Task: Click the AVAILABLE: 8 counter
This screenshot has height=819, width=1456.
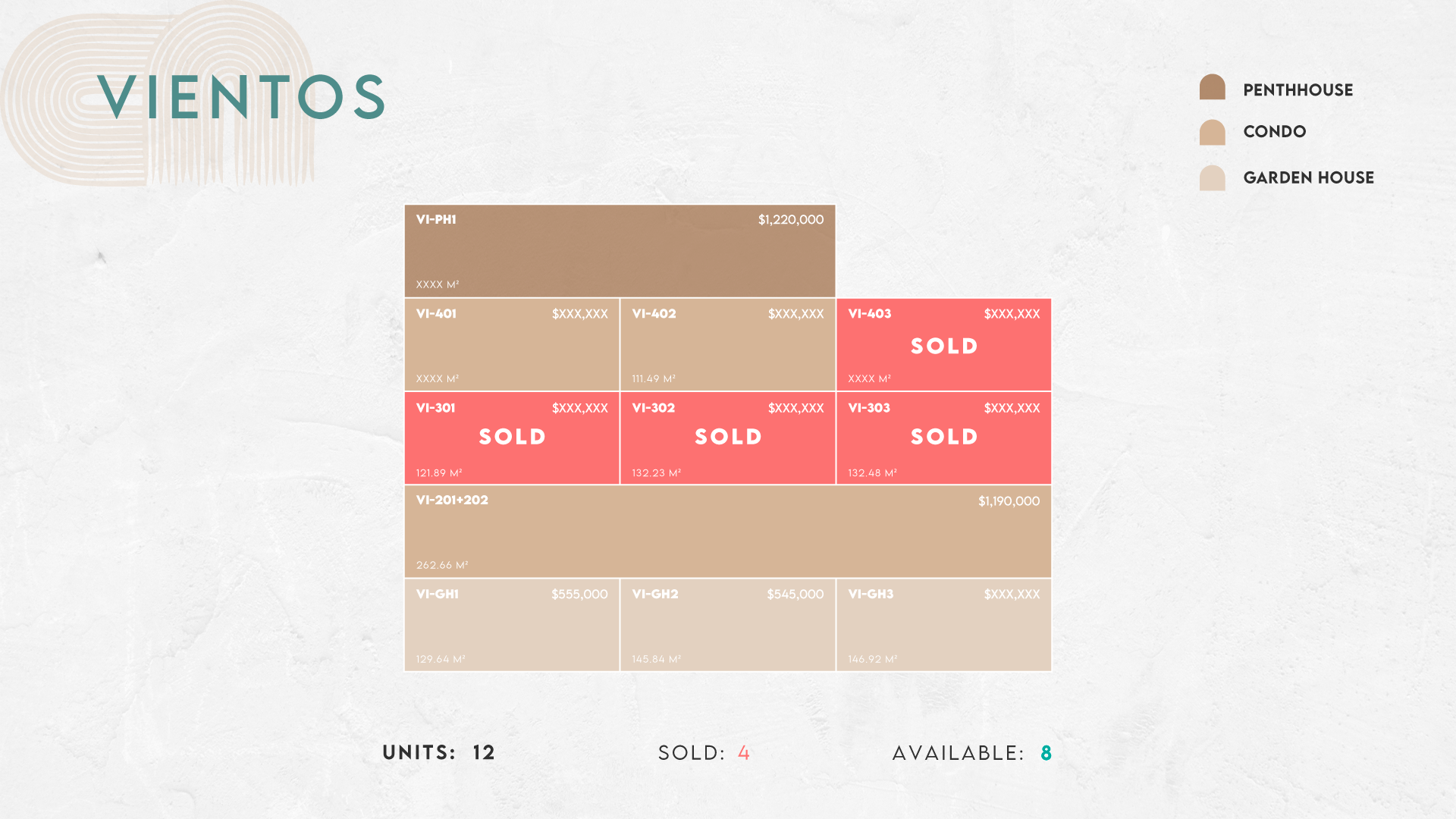Action: click(x=972, y=753)
